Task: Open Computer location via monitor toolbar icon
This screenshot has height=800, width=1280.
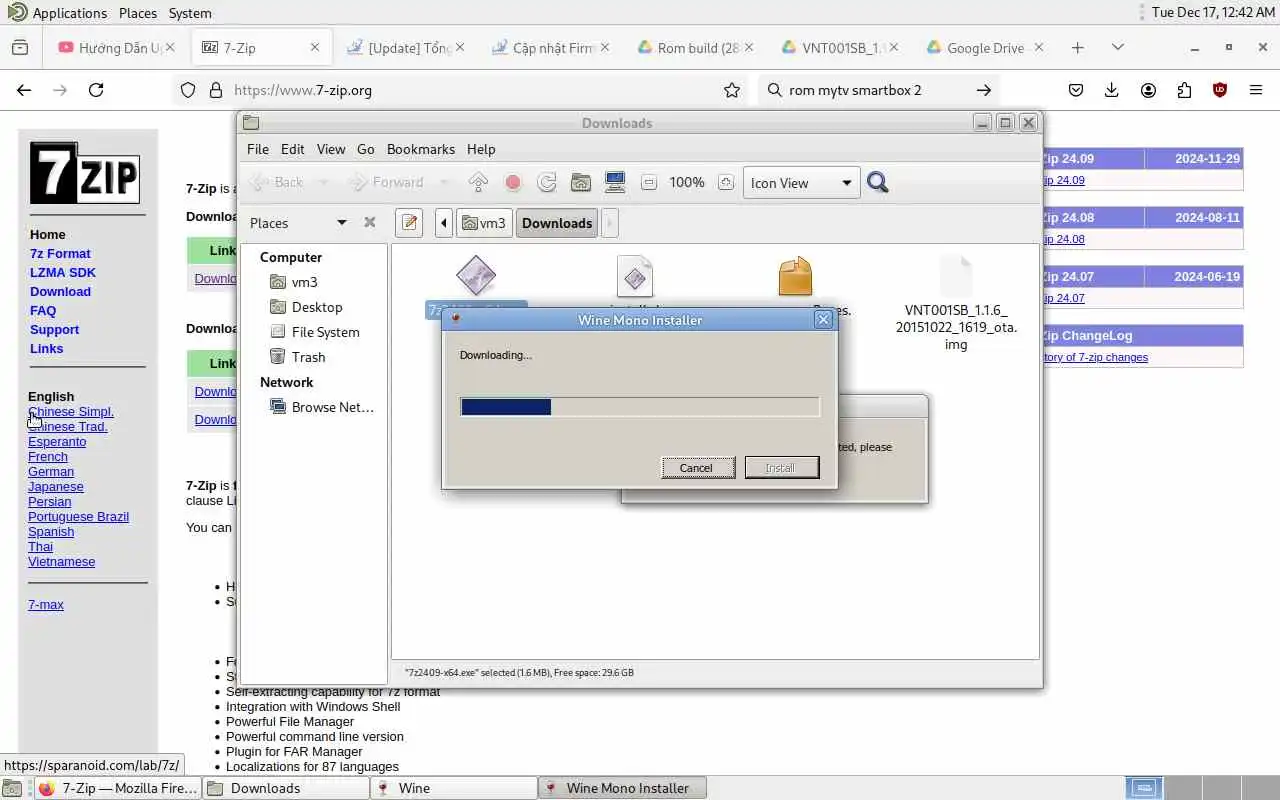Action: pyautogui.click(x=615, y=182)
